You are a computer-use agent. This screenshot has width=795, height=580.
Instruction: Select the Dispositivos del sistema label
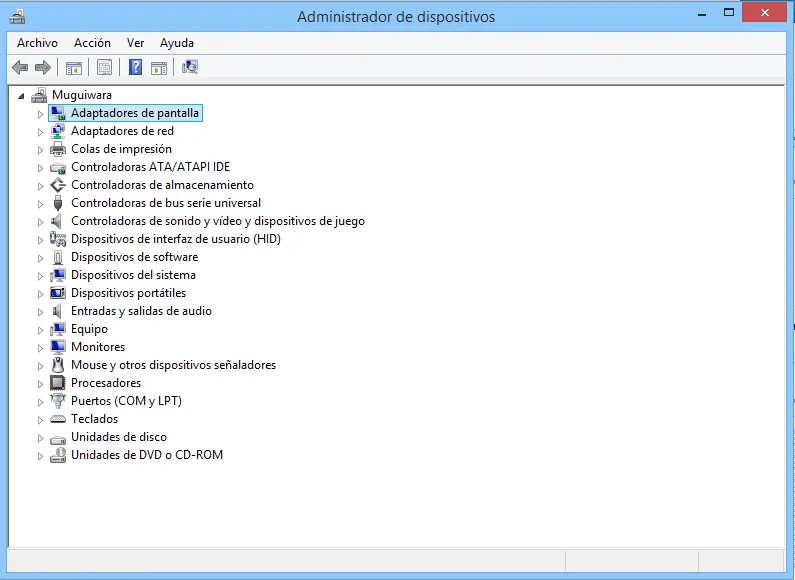click(133, 275)
